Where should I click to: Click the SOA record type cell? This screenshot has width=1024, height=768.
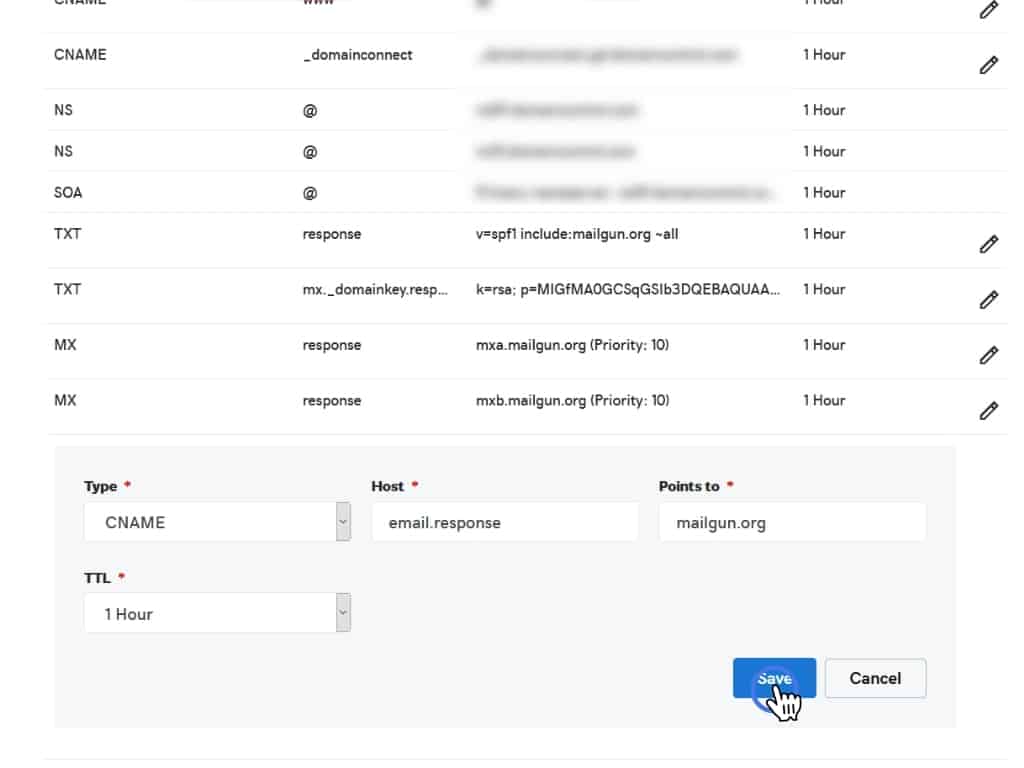[x=68, y=192]
